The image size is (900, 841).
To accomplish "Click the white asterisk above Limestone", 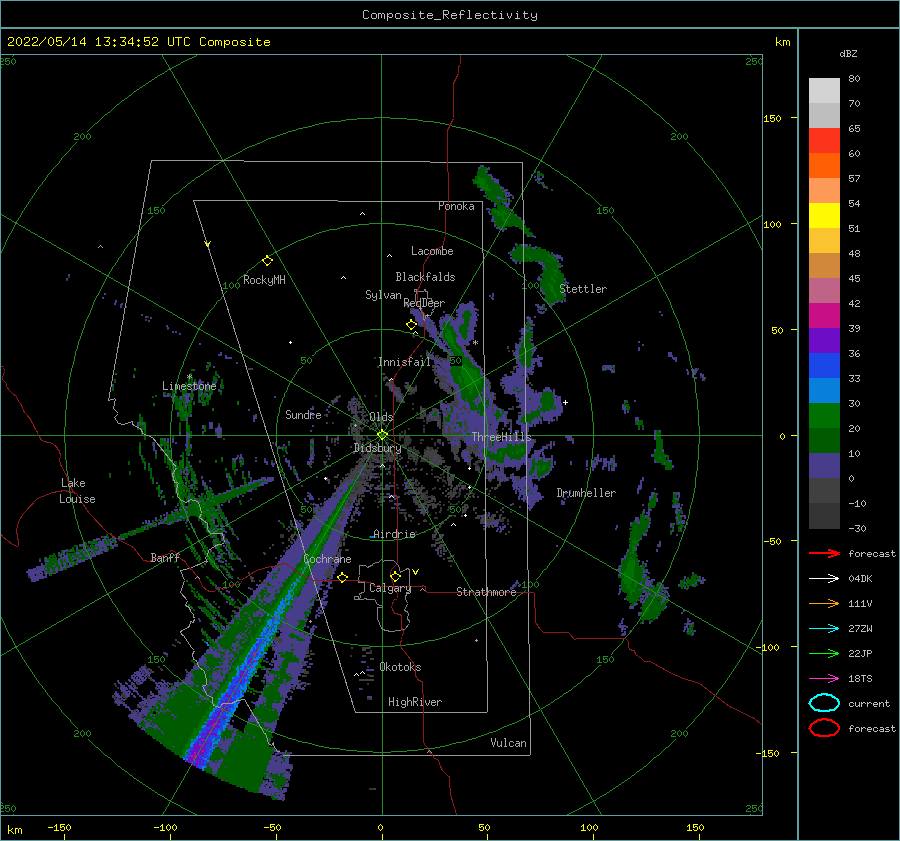I will [189, 377].
